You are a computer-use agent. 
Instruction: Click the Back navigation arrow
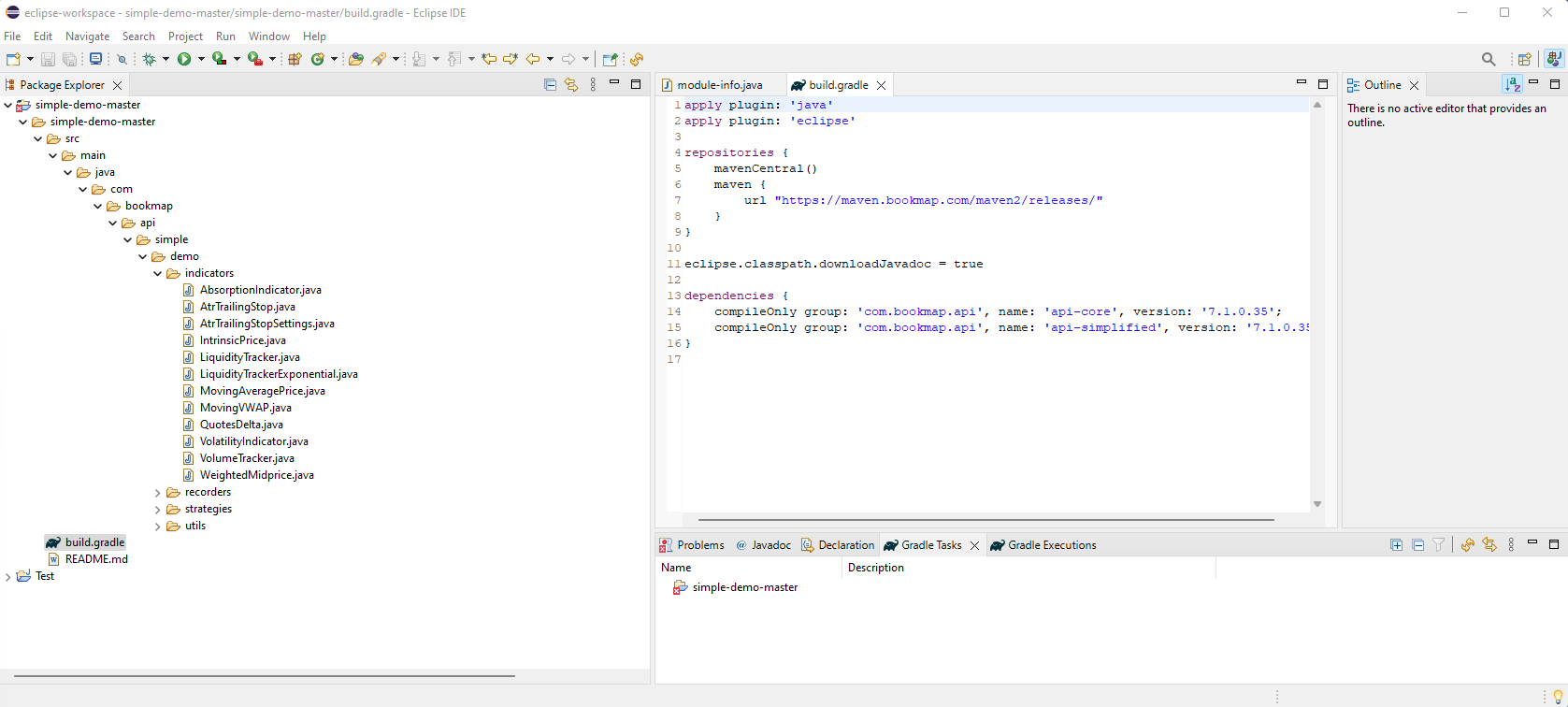pyautogui.click(x=533, y=59)
